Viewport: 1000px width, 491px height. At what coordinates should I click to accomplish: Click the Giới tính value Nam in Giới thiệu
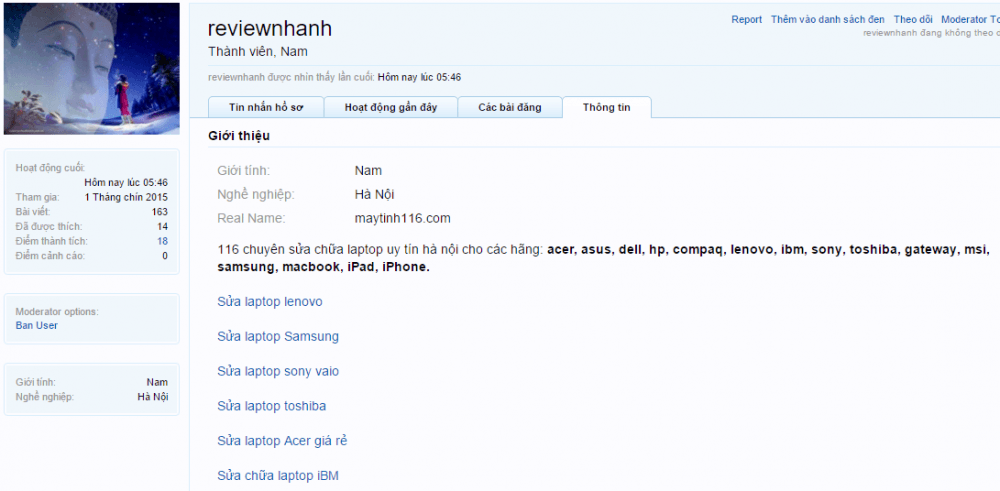click(368, 170)
